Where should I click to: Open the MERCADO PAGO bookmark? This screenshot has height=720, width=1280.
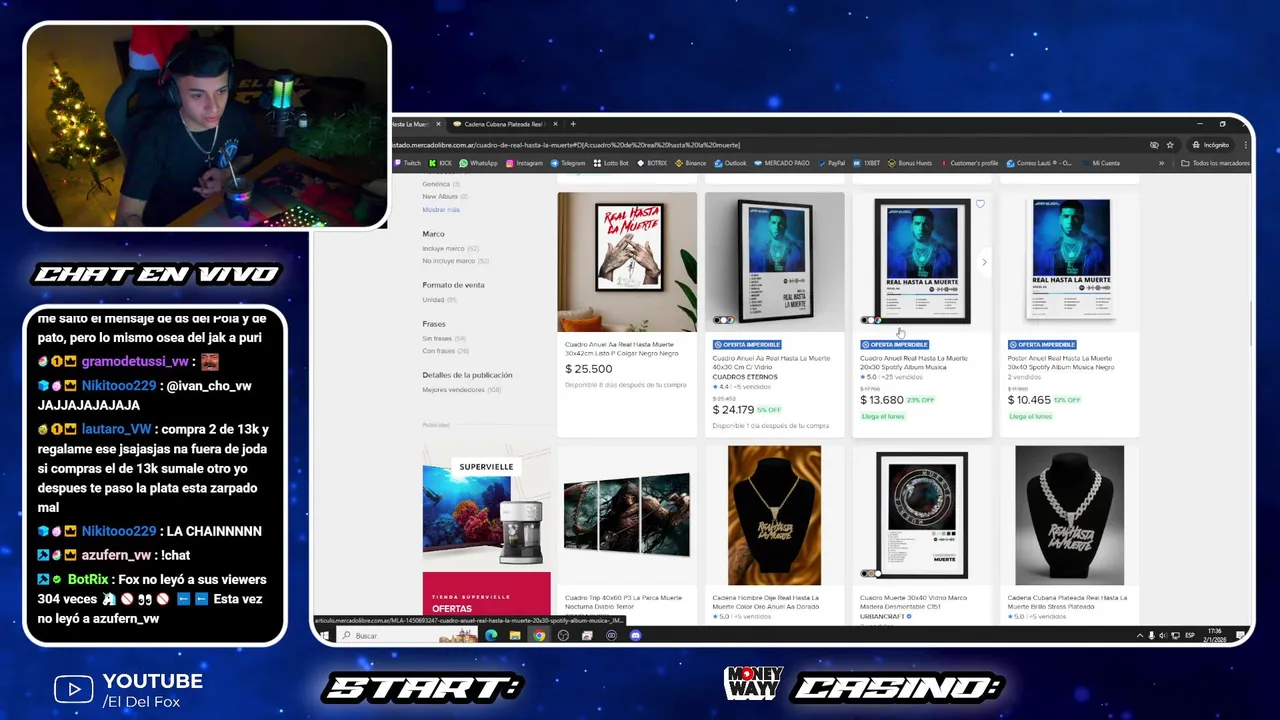pos(782,163)
